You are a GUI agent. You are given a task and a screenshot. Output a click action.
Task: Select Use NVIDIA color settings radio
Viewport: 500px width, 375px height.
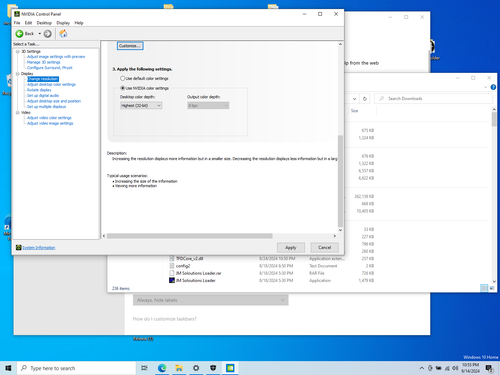122,88
